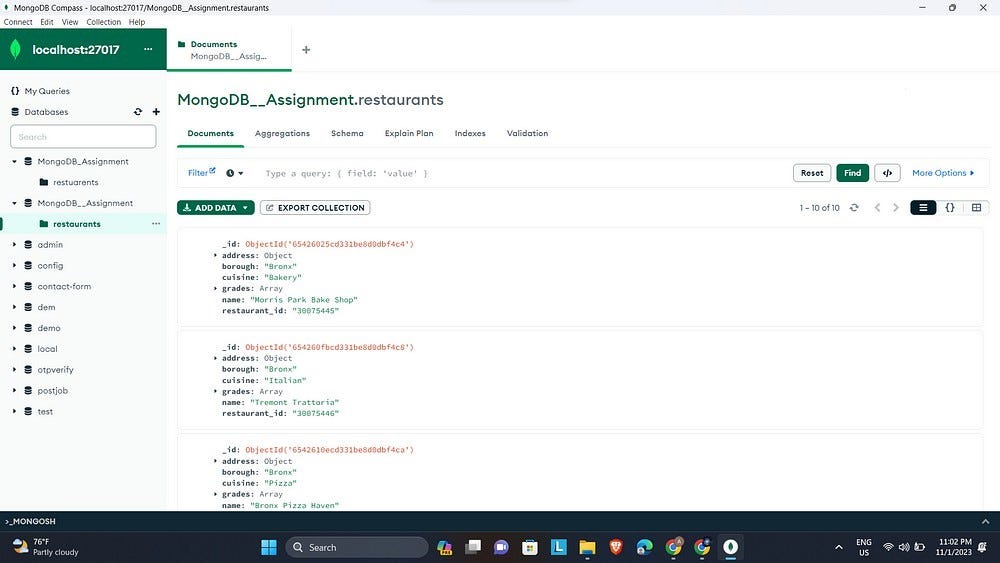Collapse MongoDB_Assignment database
The height and width of the screenshot is (563, 1000).
click(x=14, y=161)
